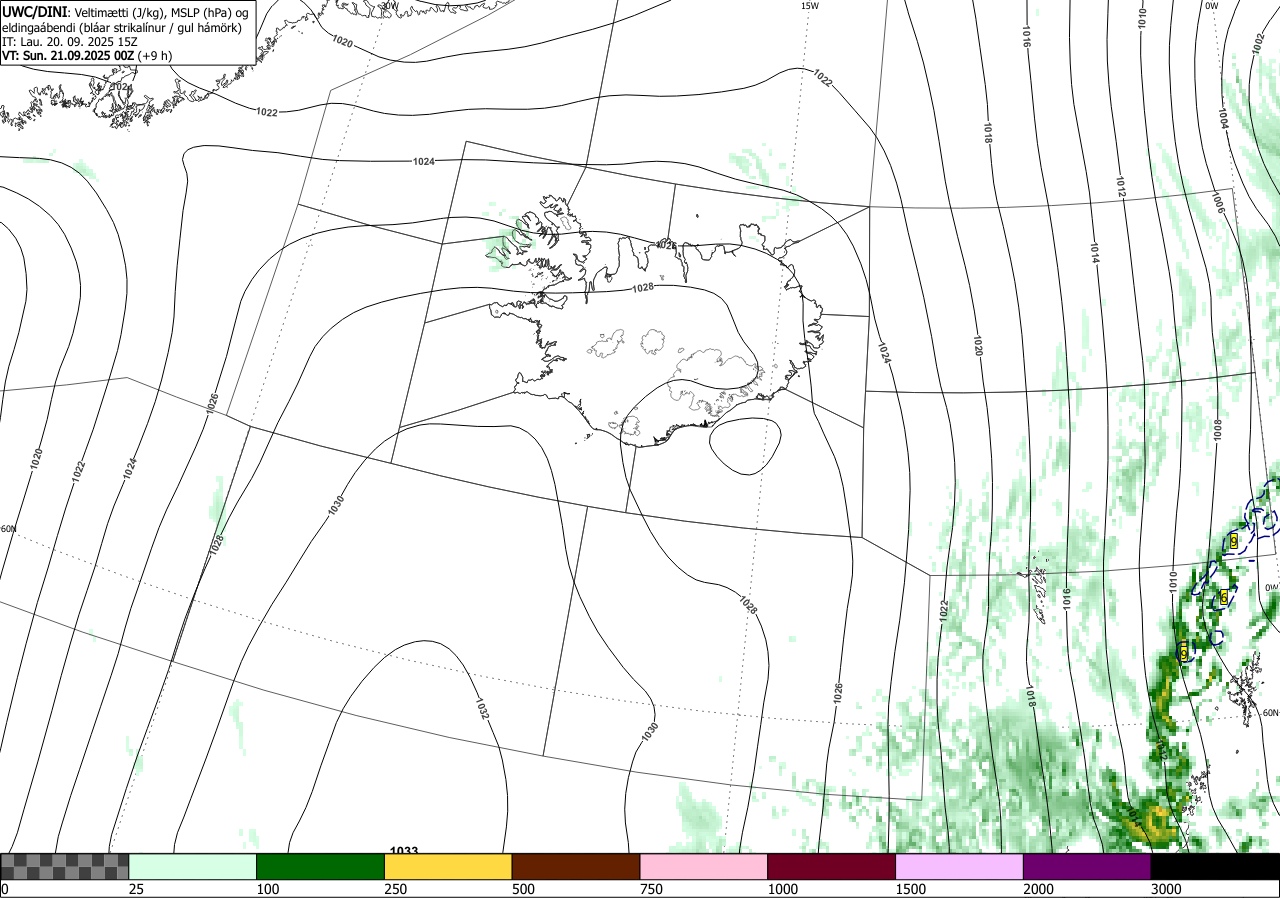Select the pale mint 25–100 legend swatch
Screen dimensions: 1280x898
pyautogui.click(x=192, y=866)
